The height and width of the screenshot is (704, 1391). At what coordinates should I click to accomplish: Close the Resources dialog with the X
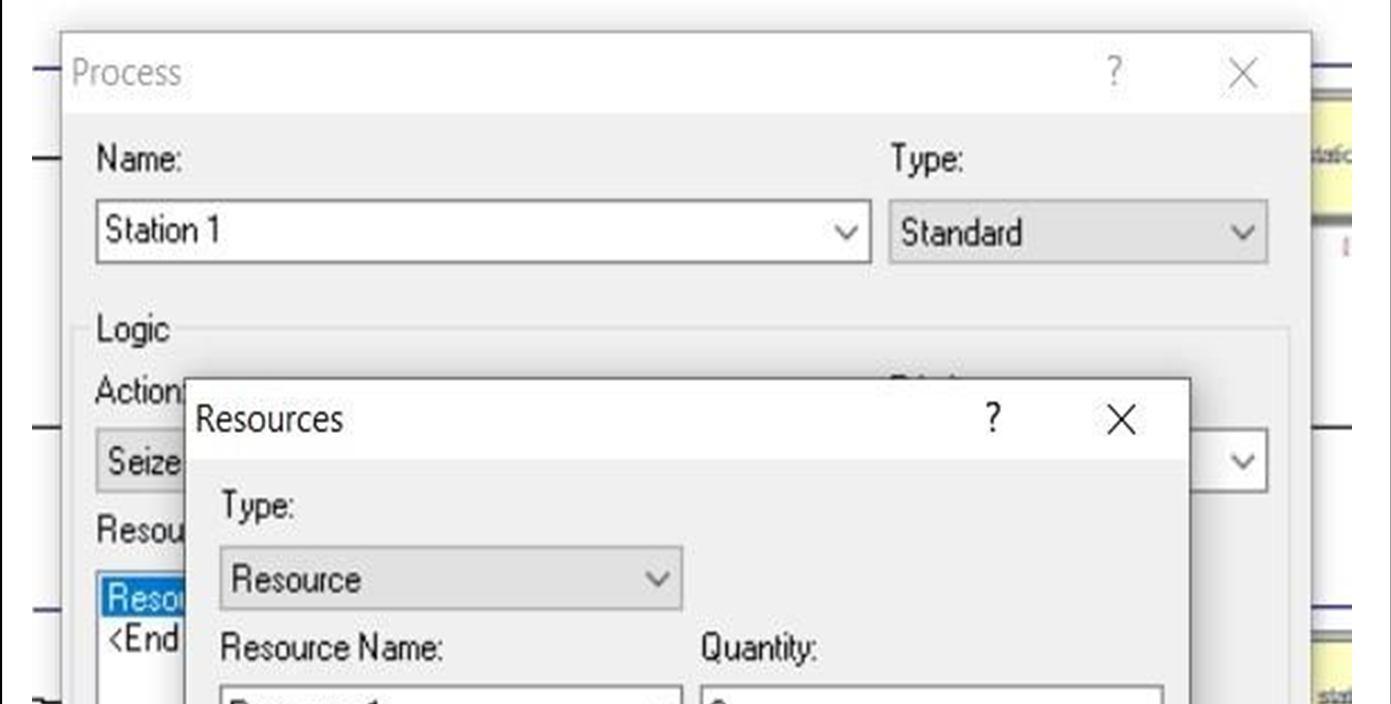[1121, 420]
